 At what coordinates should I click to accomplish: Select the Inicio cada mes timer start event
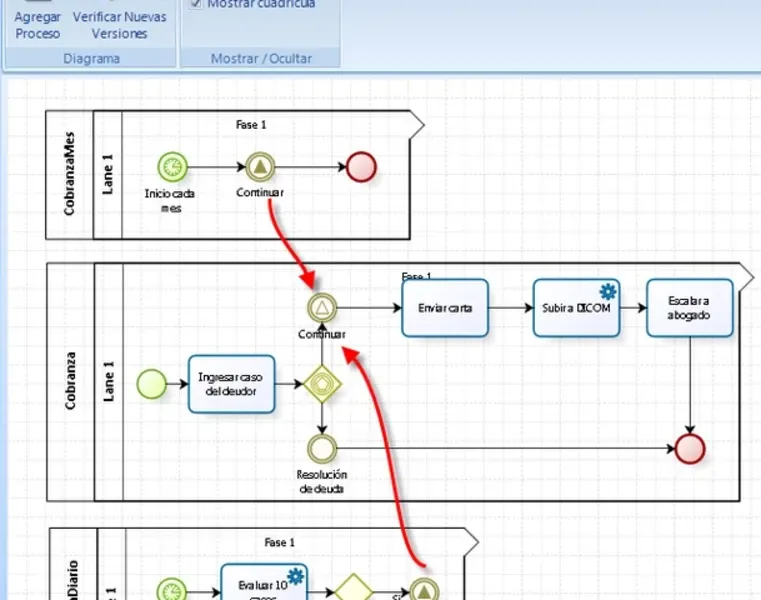coord(172,167)
